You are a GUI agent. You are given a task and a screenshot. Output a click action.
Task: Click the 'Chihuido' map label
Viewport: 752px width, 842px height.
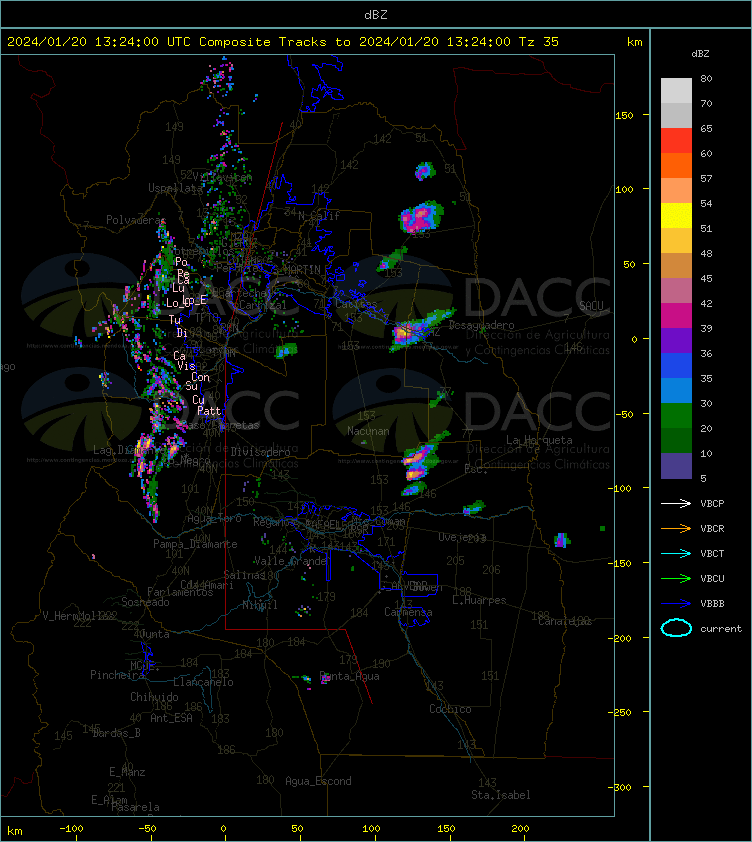click(154, 696)
